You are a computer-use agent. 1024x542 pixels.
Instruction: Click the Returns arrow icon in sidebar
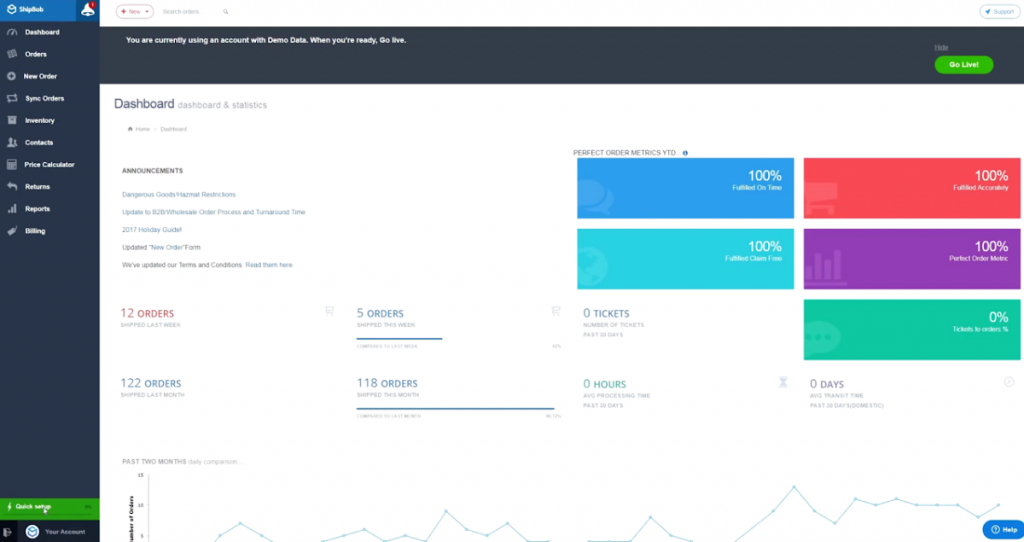tap(11, 186)
